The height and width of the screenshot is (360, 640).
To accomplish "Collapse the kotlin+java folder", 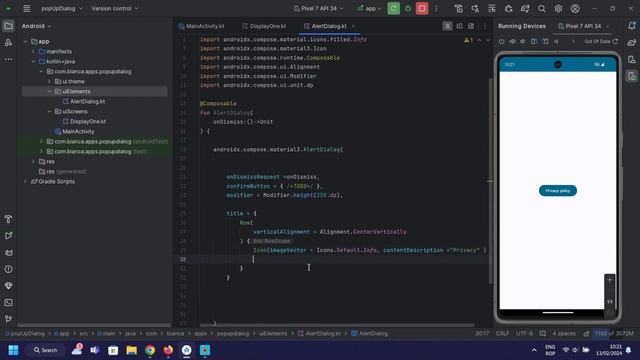I will (x=33, y=62).
